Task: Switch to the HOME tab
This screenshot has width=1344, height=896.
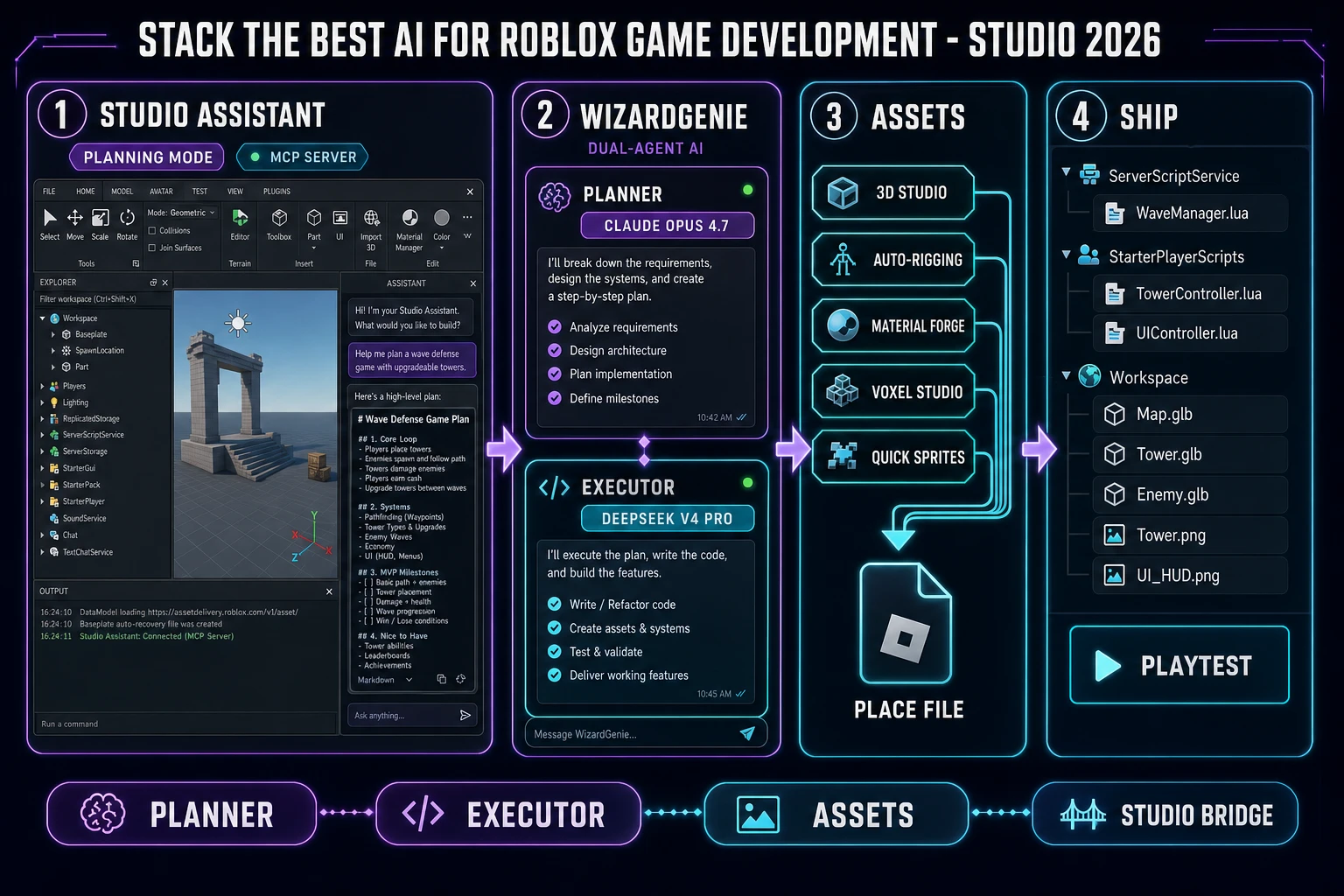Action: (86, 191)
